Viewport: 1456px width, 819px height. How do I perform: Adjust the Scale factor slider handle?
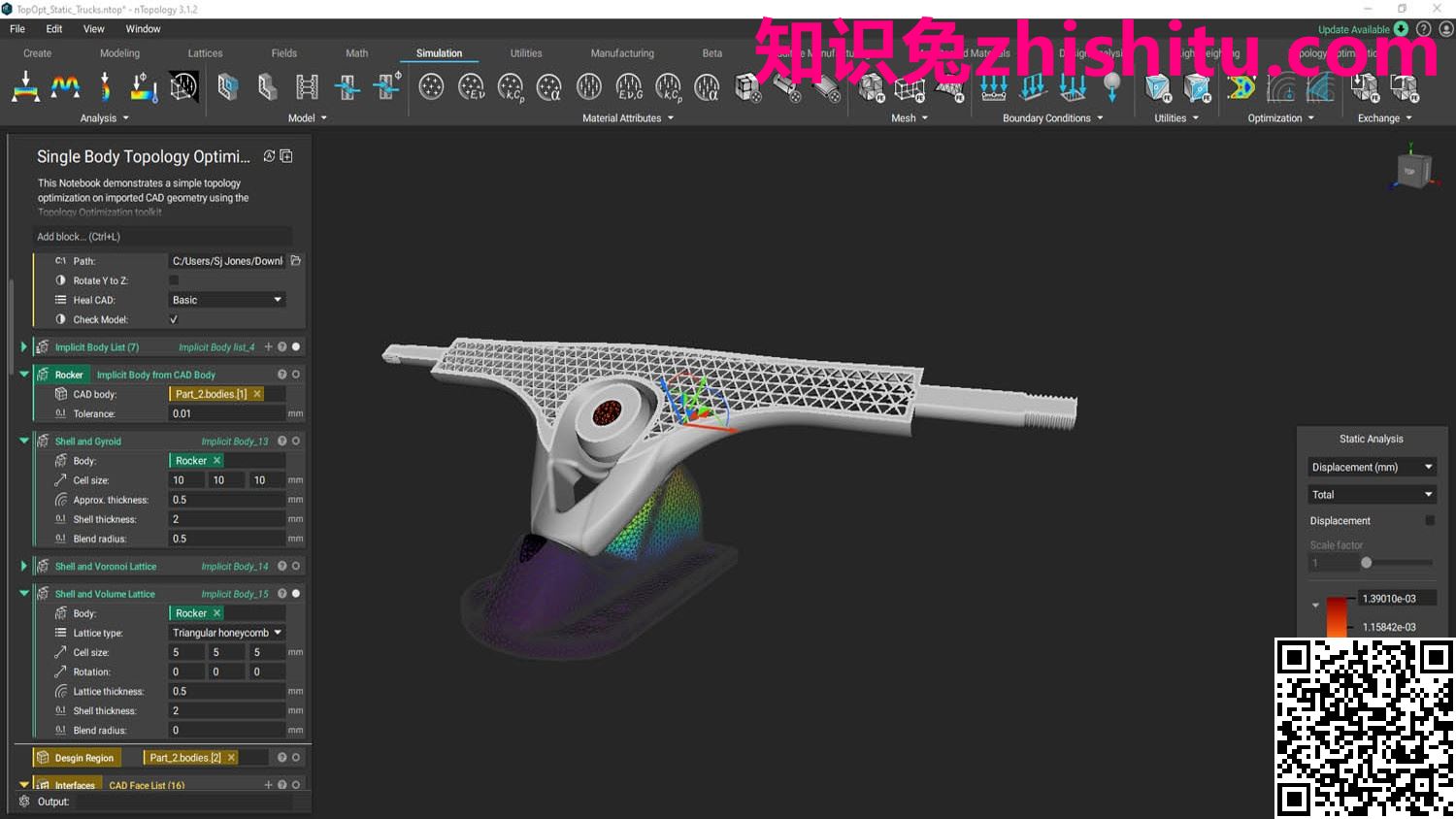pos(1366,563)
